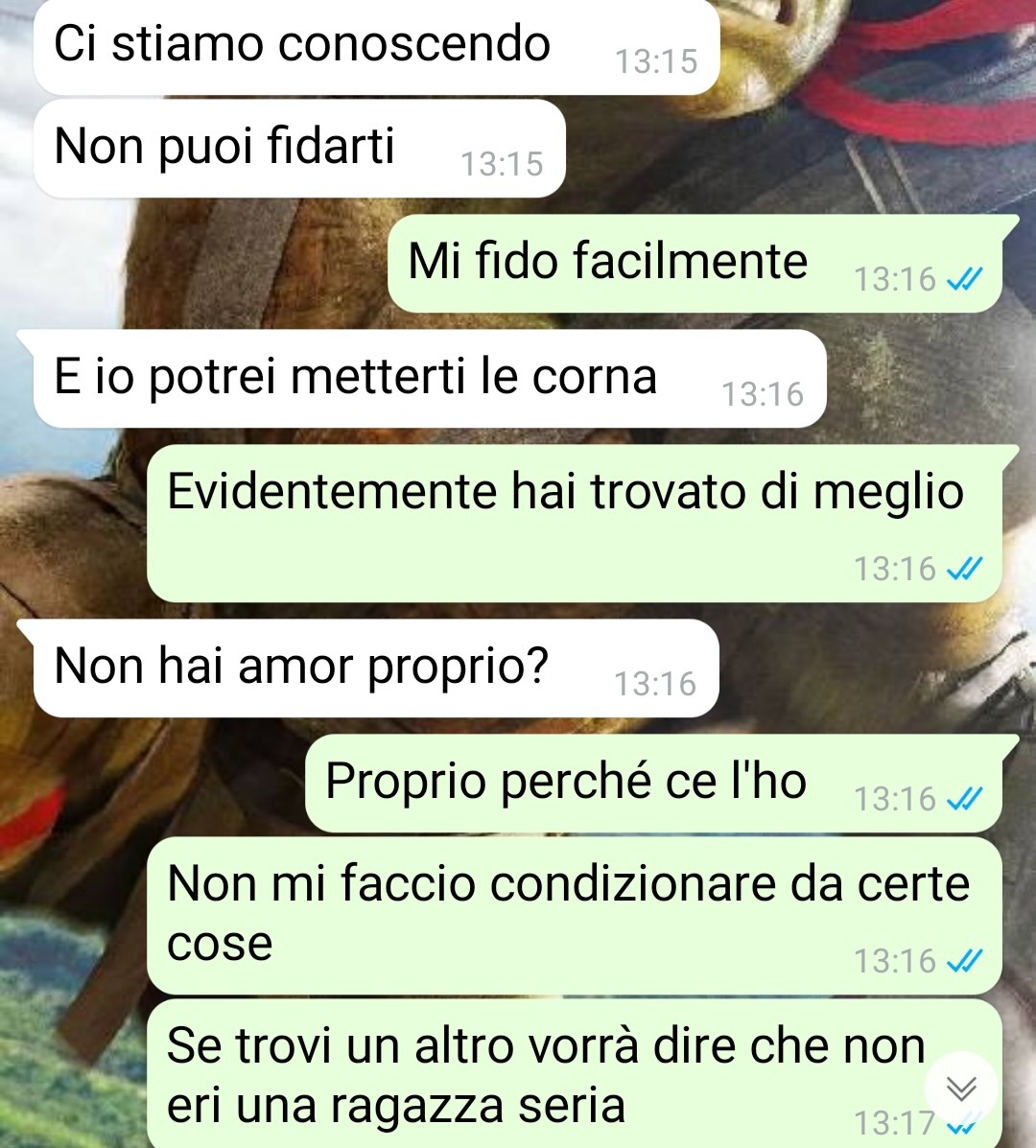
Task: Tap read ticks on 'Non mi faccio condizionare' message
Action: click(964, 961)
